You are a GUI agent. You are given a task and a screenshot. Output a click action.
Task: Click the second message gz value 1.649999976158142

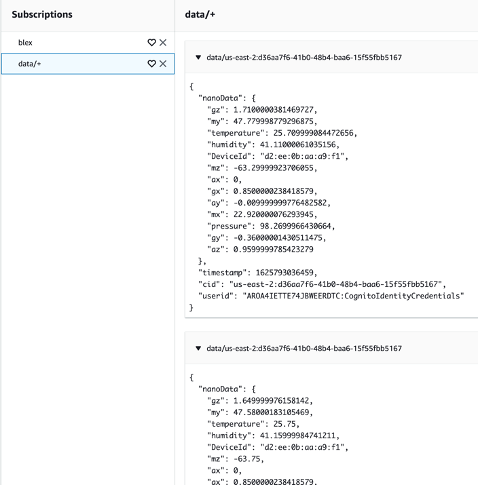pyautogui.click(x=271, y=401)
